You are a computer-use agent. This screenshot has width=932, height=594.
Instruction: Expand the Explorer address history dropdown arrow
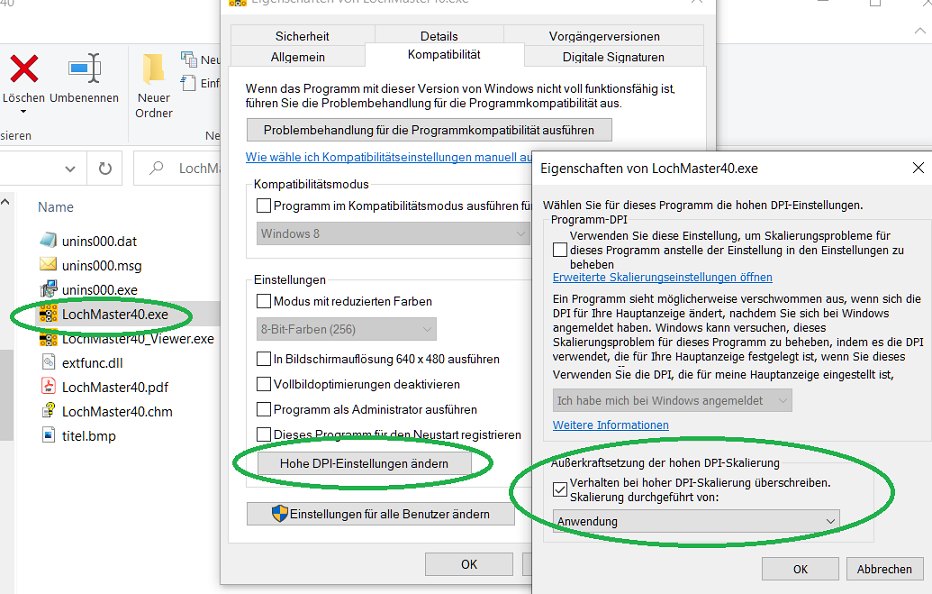tap(70, 169)
